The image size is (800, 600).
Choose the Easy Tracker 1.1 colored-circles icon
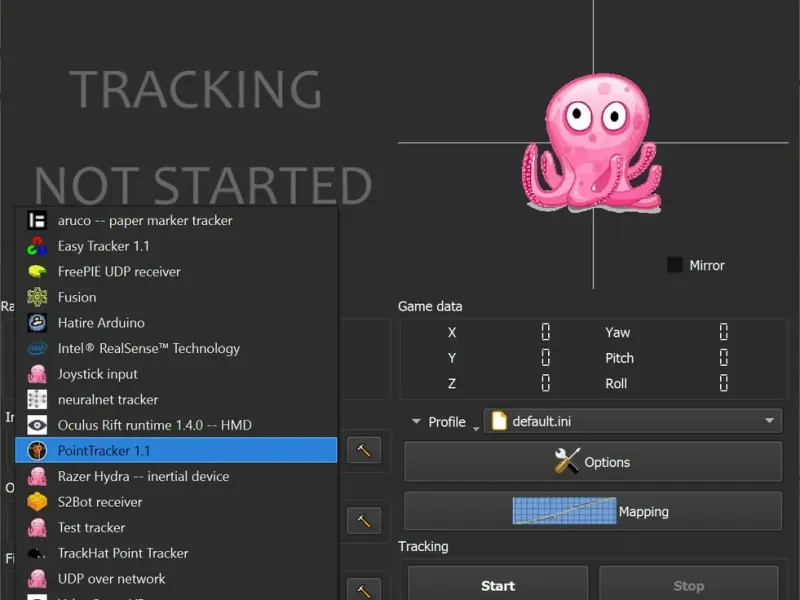pyautogui.click(x=37, y=246)
